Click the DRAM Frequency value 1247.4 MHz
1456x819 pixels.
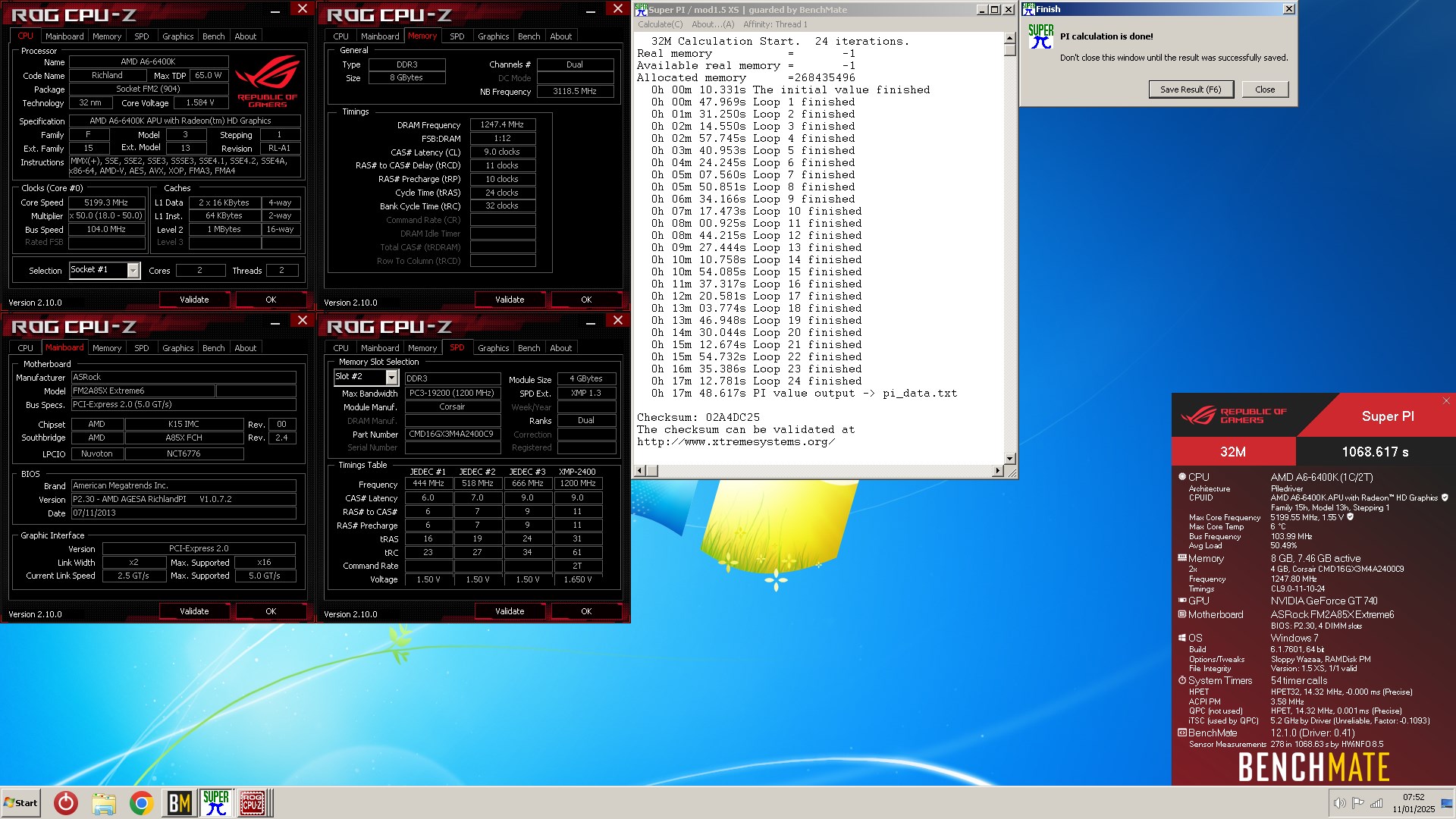pyautogui.click(x=503, y=124)
